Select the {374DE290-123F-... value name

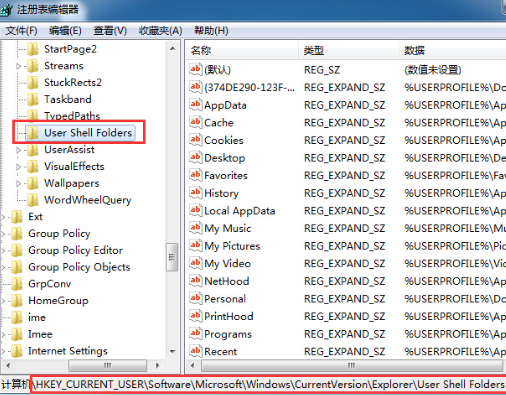coord(249,87)
